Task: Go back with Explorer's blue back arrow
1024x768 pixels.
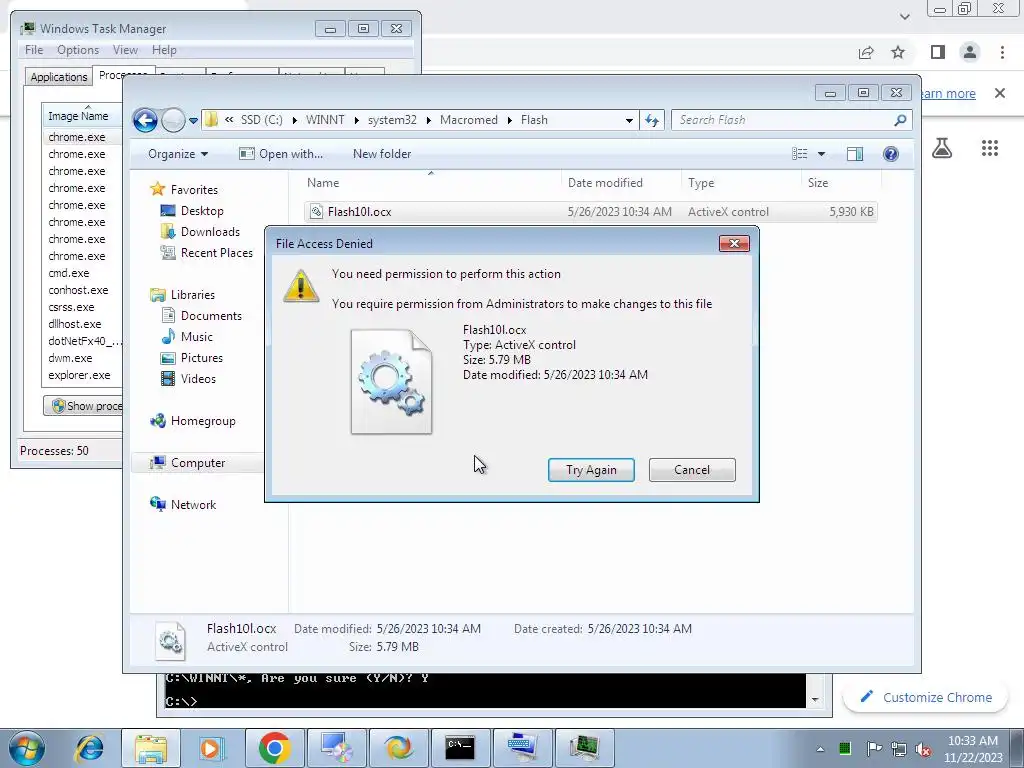Action: [x=145, y=120]
